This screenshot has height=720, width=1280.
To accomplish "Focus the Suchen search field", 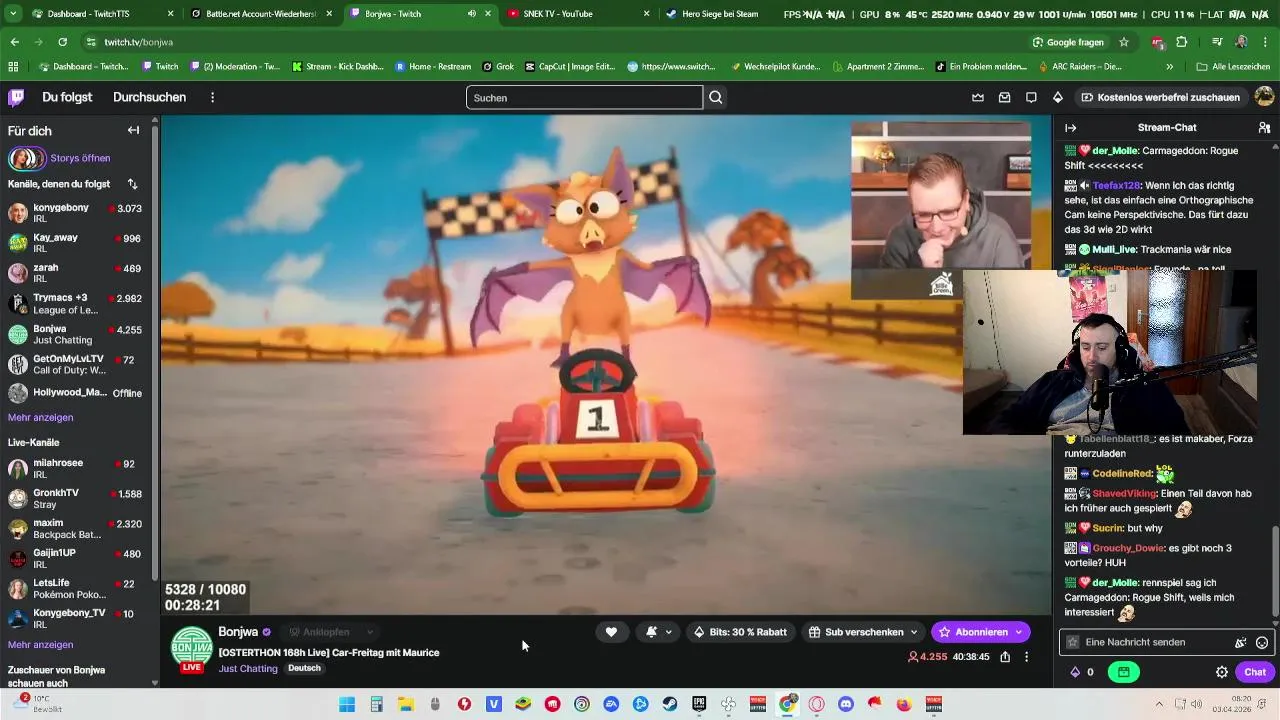I will [584, 97].
